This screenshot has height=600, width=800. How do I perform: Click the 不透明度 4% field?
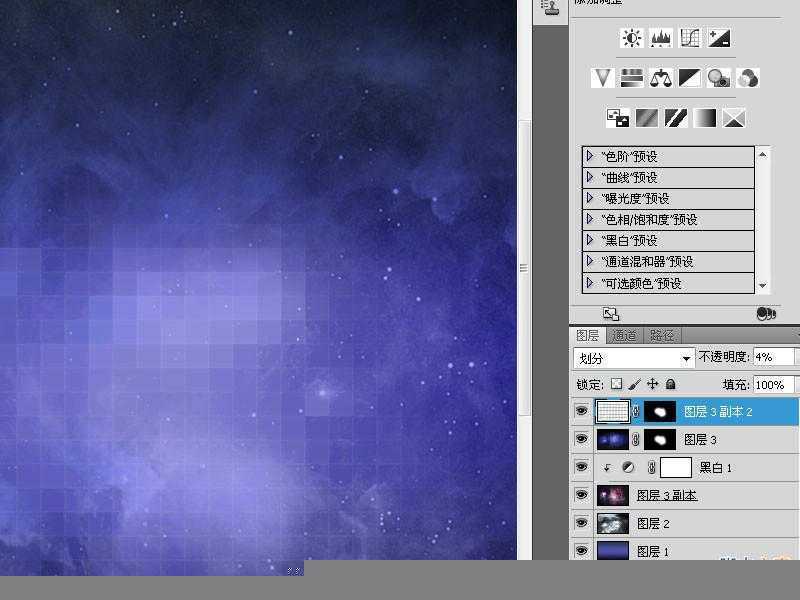[x=773, y=357]
